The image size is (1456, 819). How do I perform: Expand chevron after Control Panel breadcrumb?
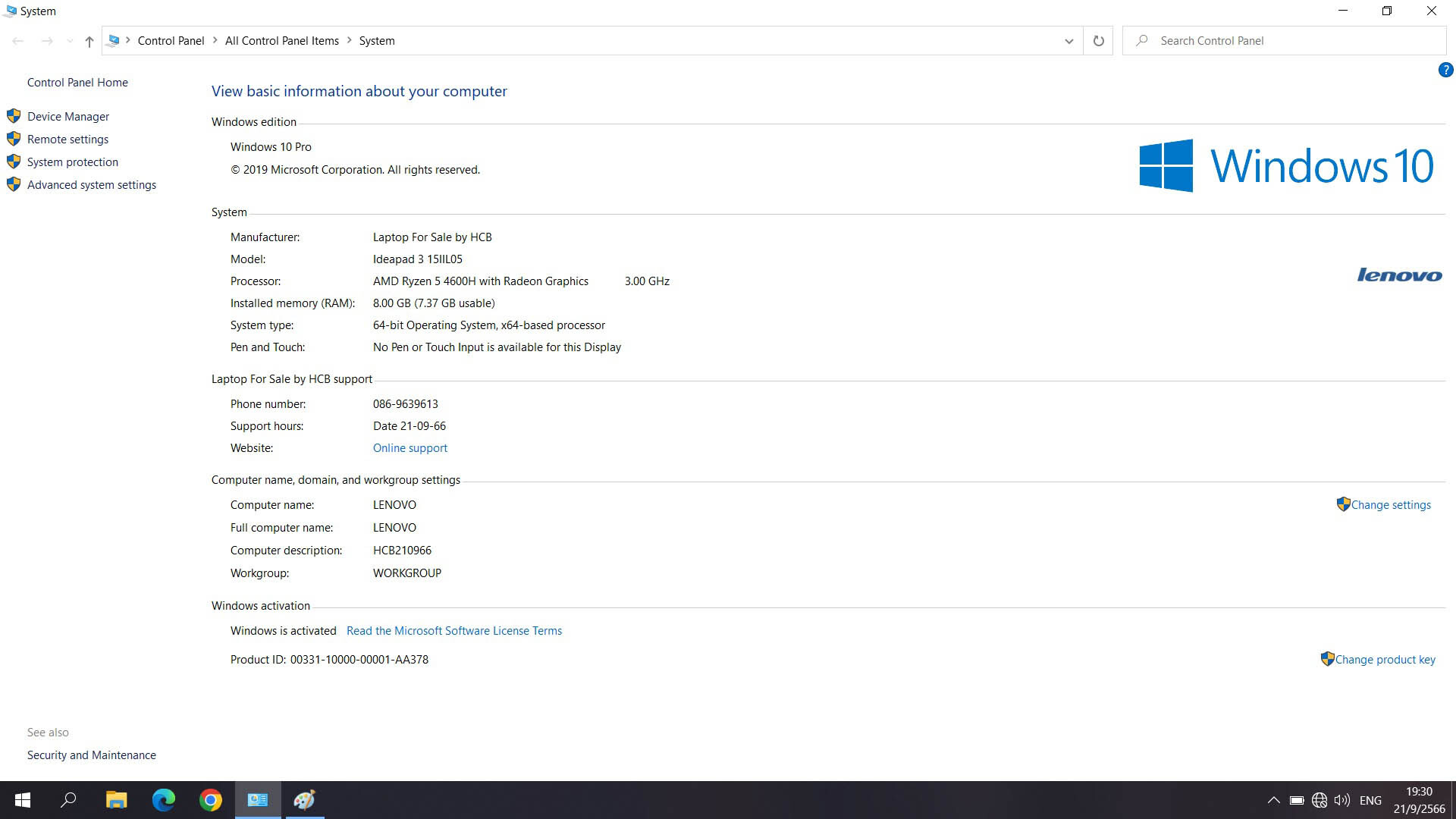click(215, 41)
